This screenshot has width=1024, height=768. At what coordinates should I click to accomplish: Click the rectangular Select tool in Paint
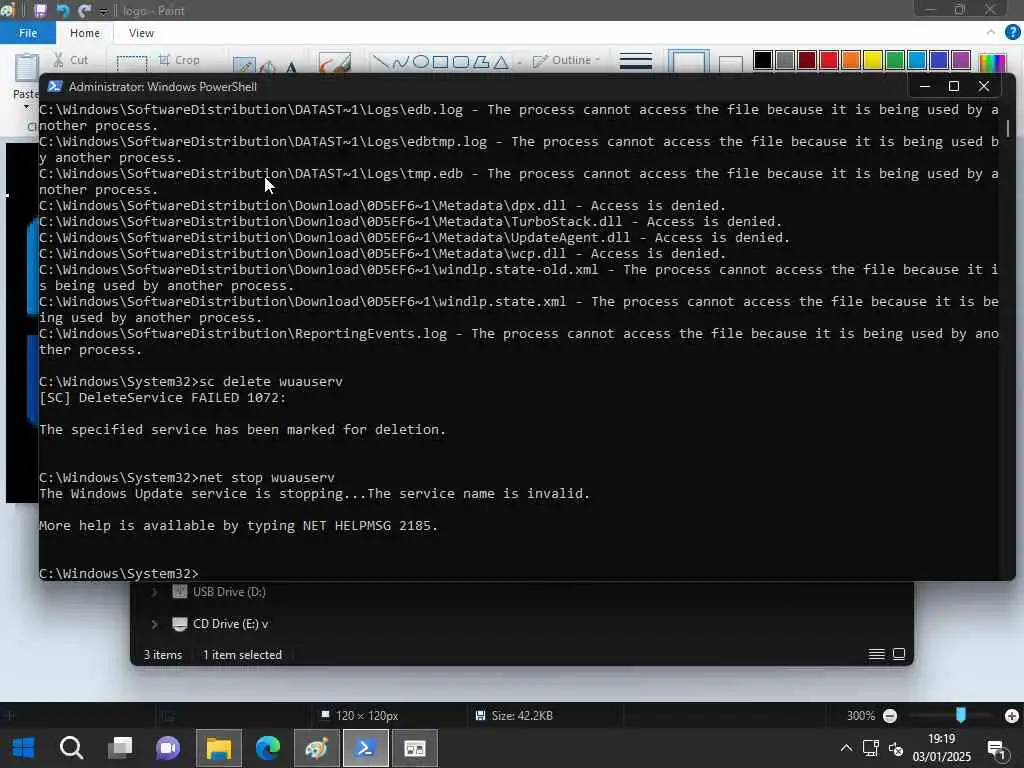(x=131, y=64)
